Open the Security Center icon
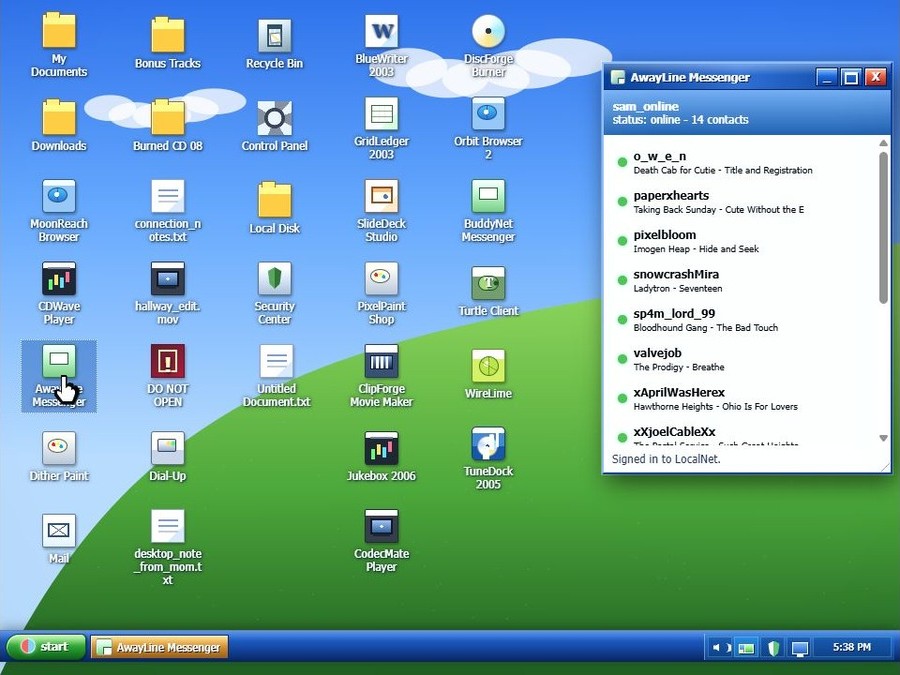This screenshot has width=900, height=675. (274, 293)
